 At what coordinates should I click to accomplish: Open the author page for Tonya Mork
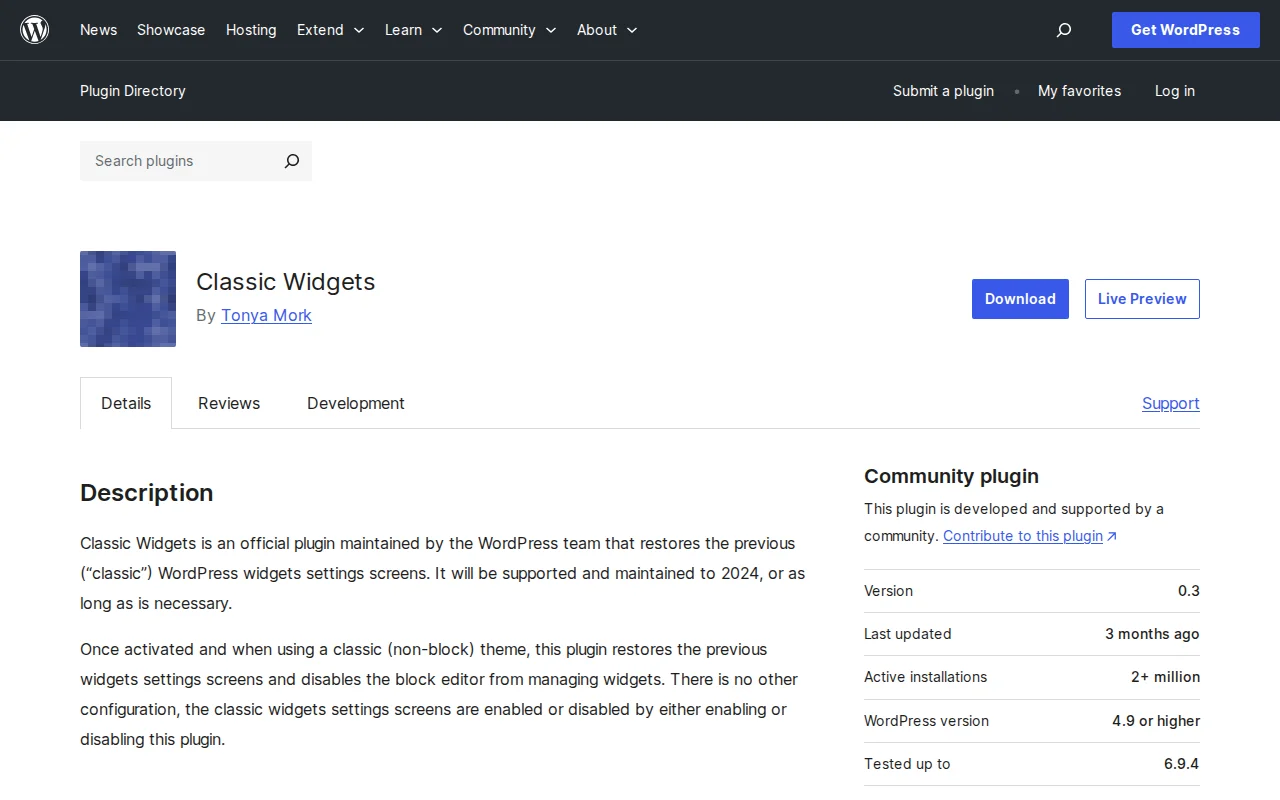coord(266,315)
